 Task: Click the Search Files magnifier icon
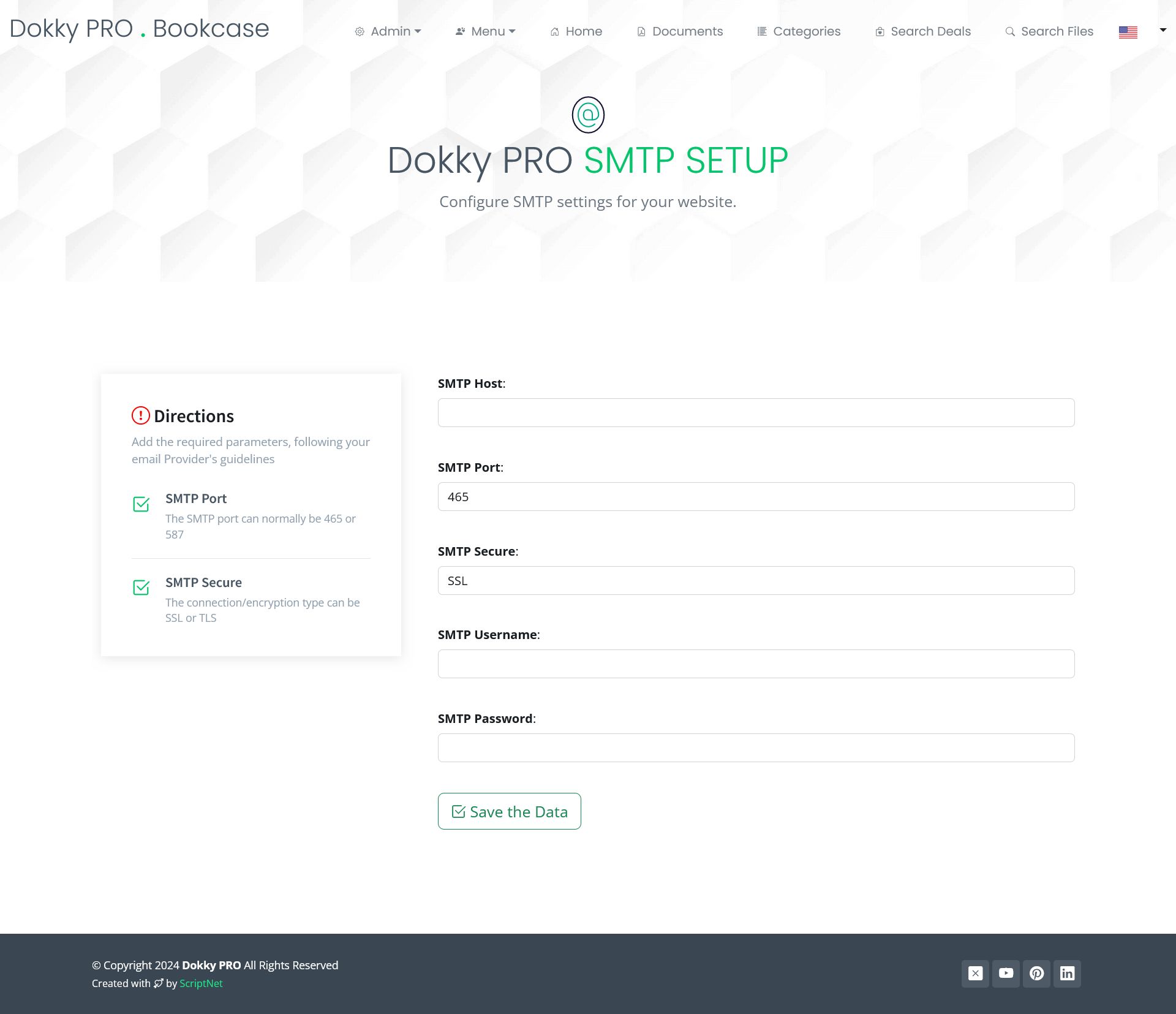pyautogui.click(x=1010, y=32)
